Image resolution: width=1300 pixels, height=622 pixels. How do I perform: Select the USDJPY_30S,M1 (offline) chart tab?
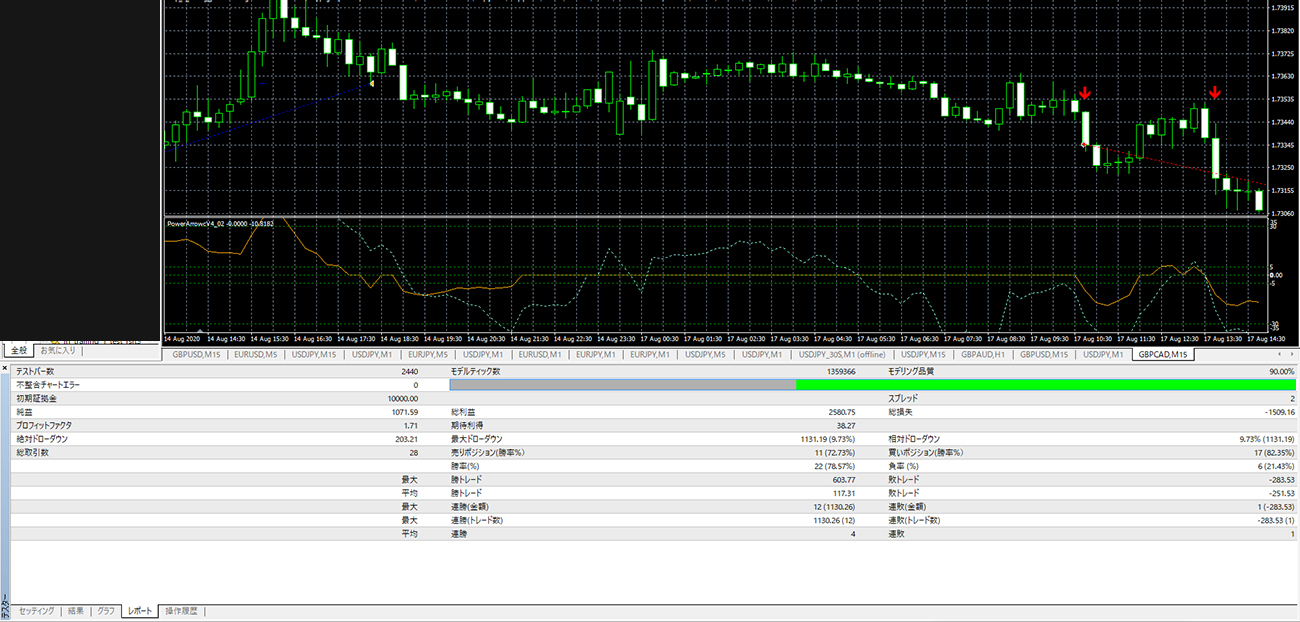842,355
